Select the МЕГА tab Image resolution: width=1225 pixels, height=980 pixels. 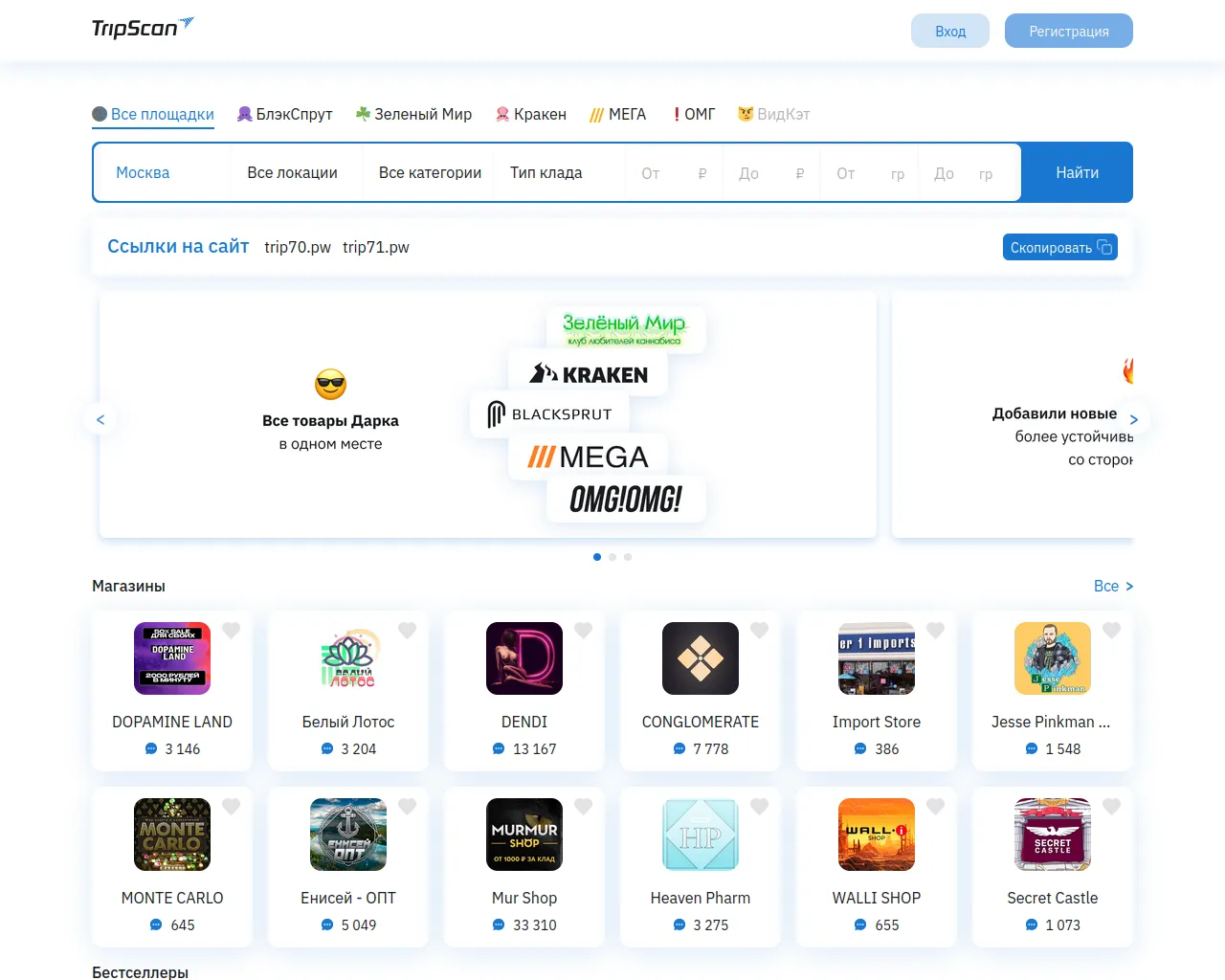pyautogui.click(x=618, y=114)
